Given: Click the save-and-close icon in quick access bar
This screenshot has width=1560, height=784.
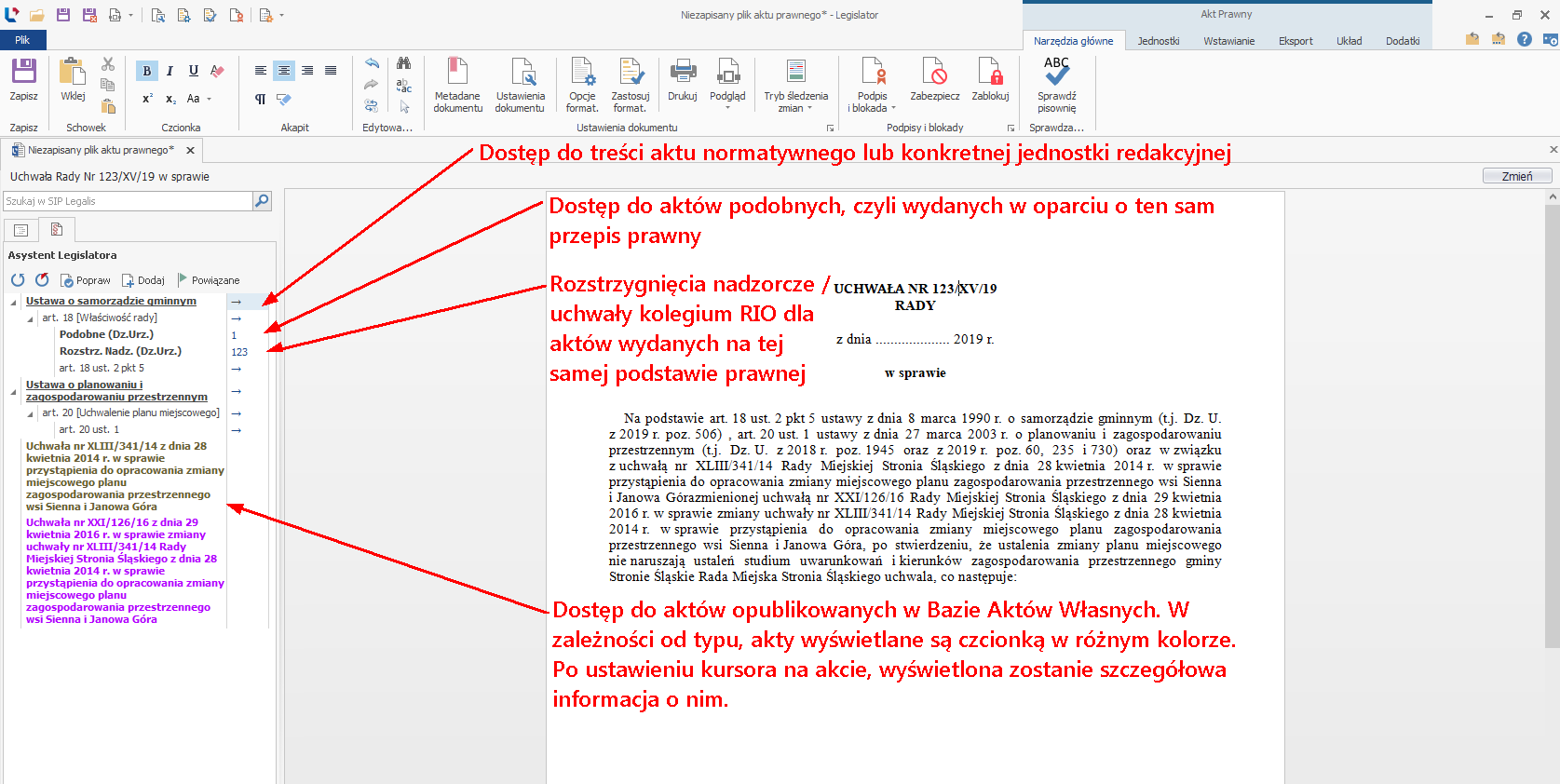Looking at the screenshot, I should (x=89, y=15).
